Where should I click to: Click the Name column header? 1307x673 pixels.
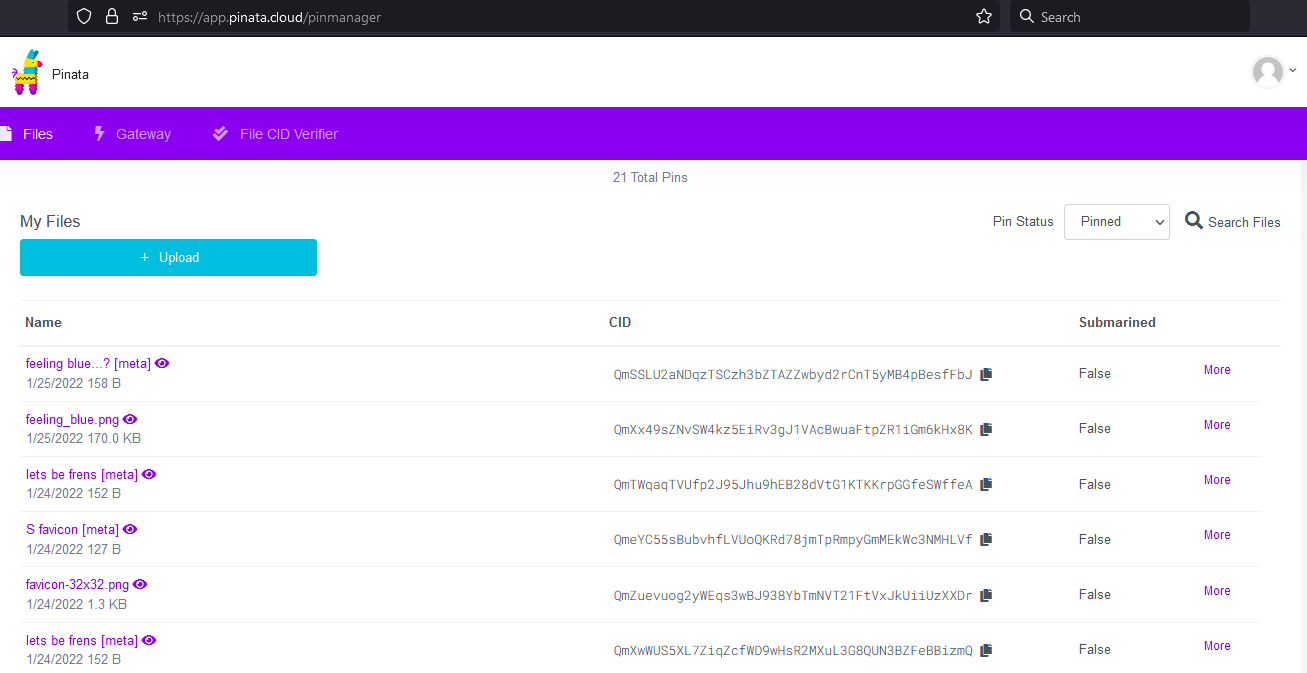(43, 322)
